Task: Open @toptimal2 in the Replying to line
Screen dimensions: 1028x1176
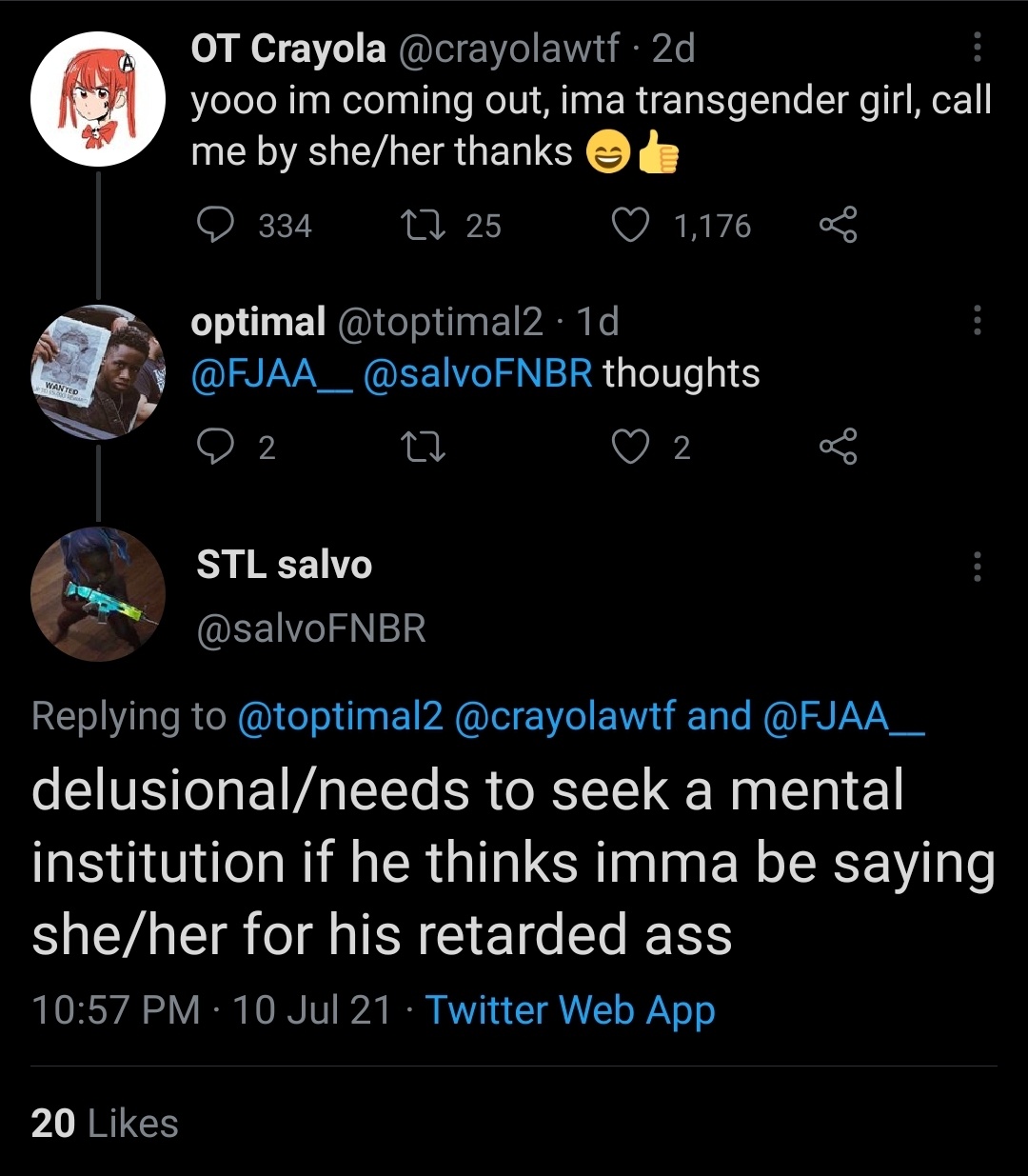Action: point(340,716)
